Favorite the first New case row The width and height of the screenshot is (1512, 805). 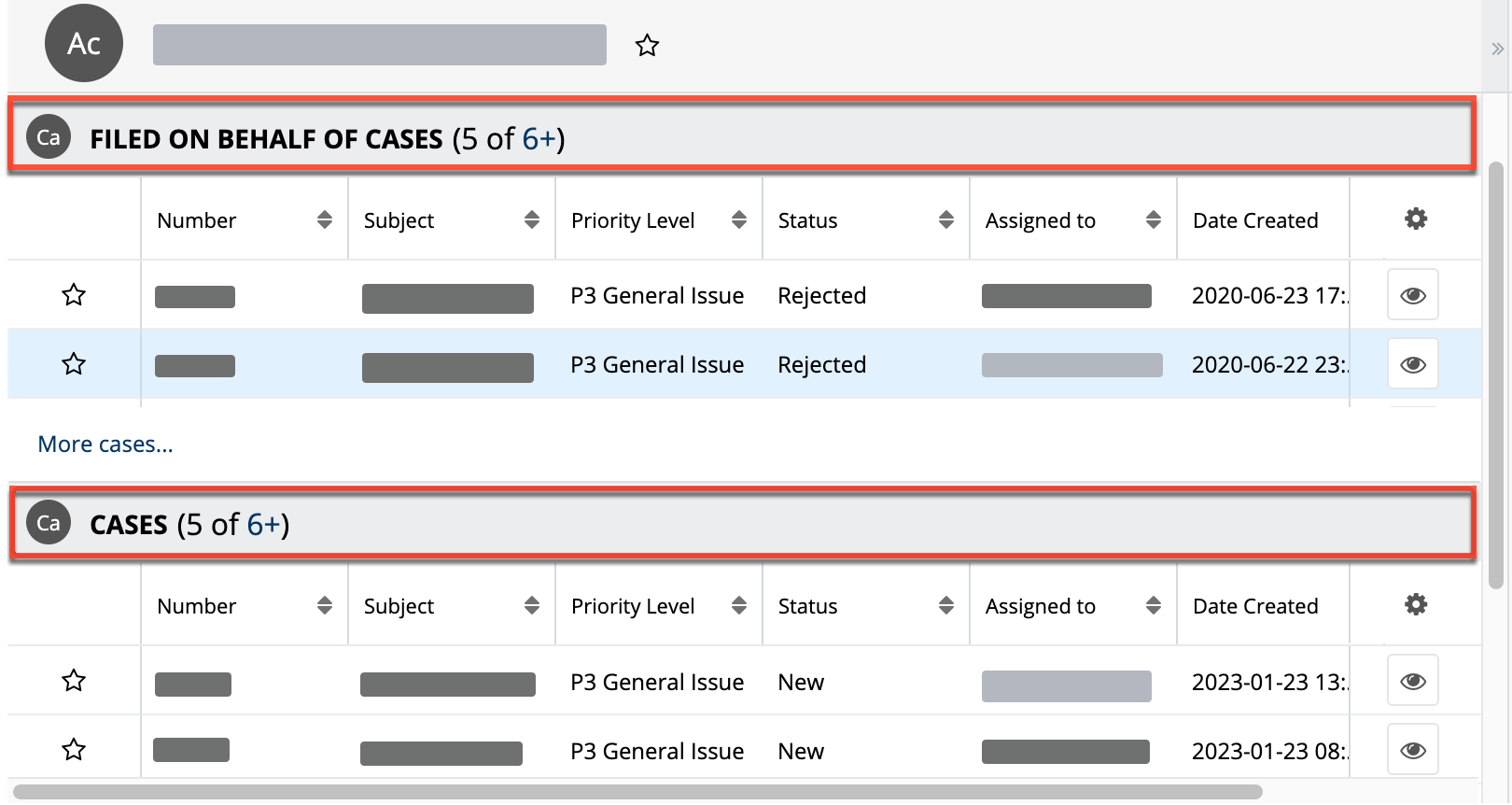(x=74, y=680)
